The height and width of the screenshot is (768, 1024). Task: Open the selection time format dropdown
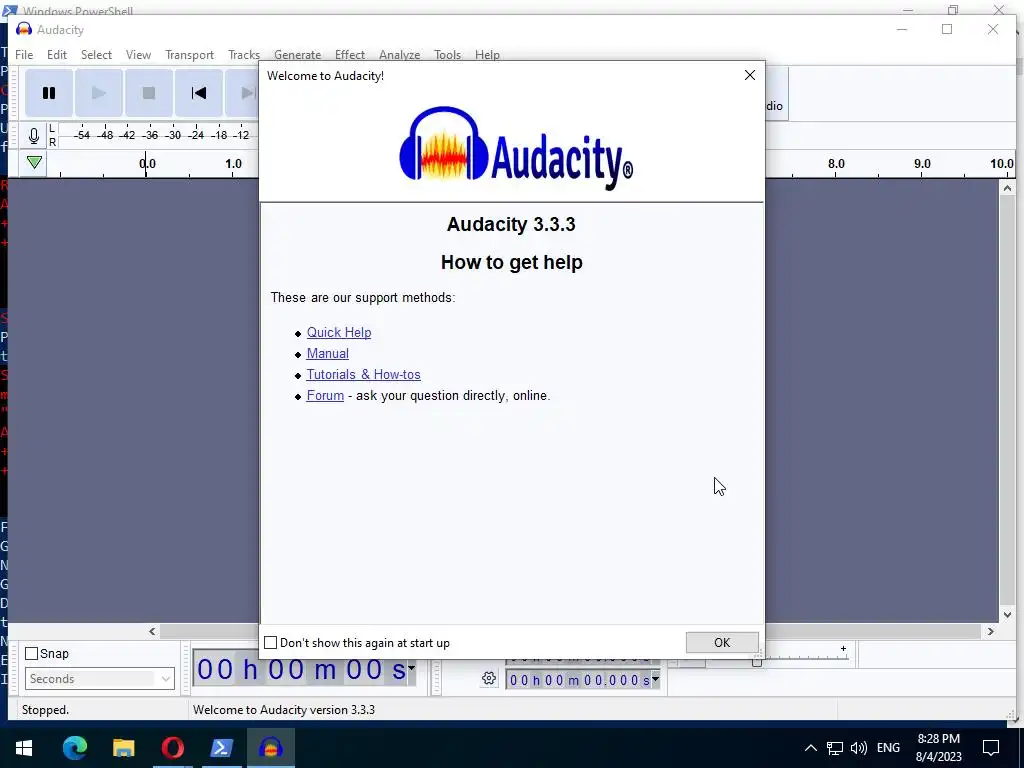point(655,679)
